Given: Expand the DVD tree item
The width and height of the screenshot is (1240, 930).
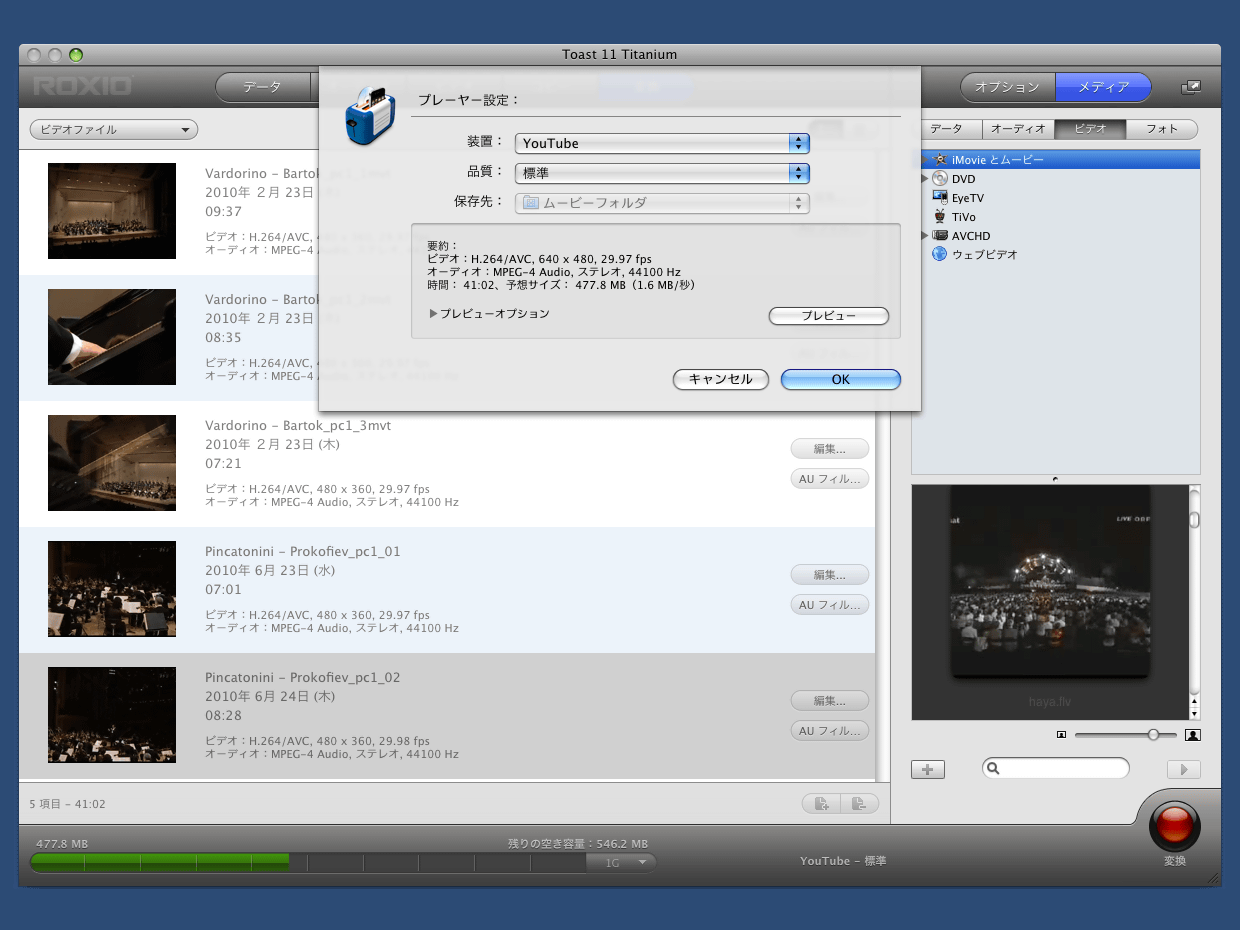Looking at the screenshot, I should (x=924, y=179).
